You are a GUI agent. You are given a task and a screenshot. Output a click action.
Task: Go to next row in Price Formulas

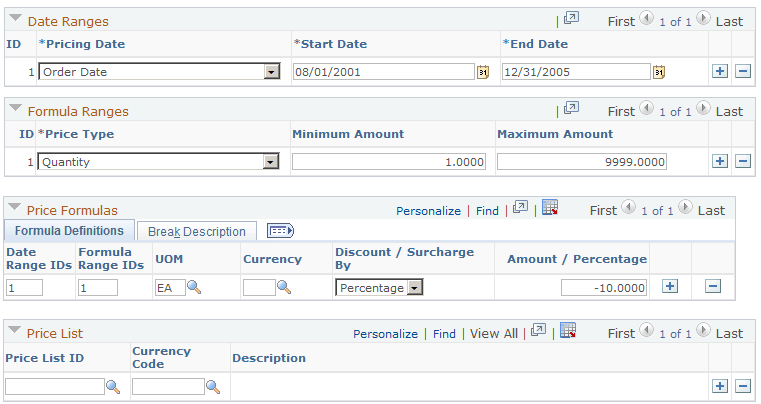[x=685, y=207]
